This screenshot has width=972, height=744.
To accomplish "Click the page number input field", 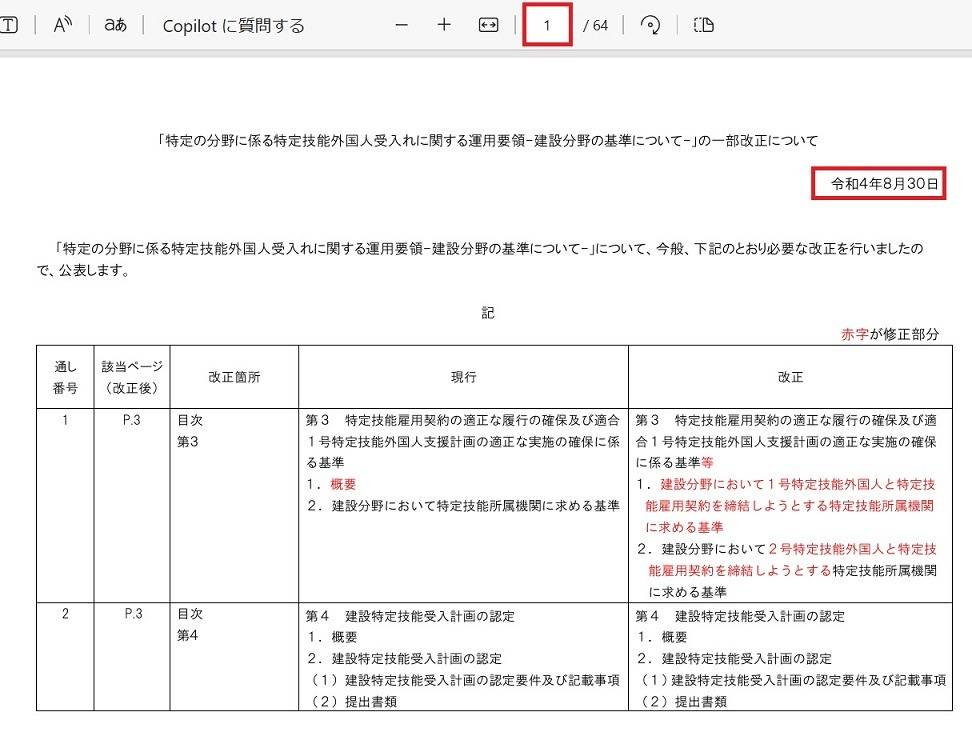I will [547, 25].
